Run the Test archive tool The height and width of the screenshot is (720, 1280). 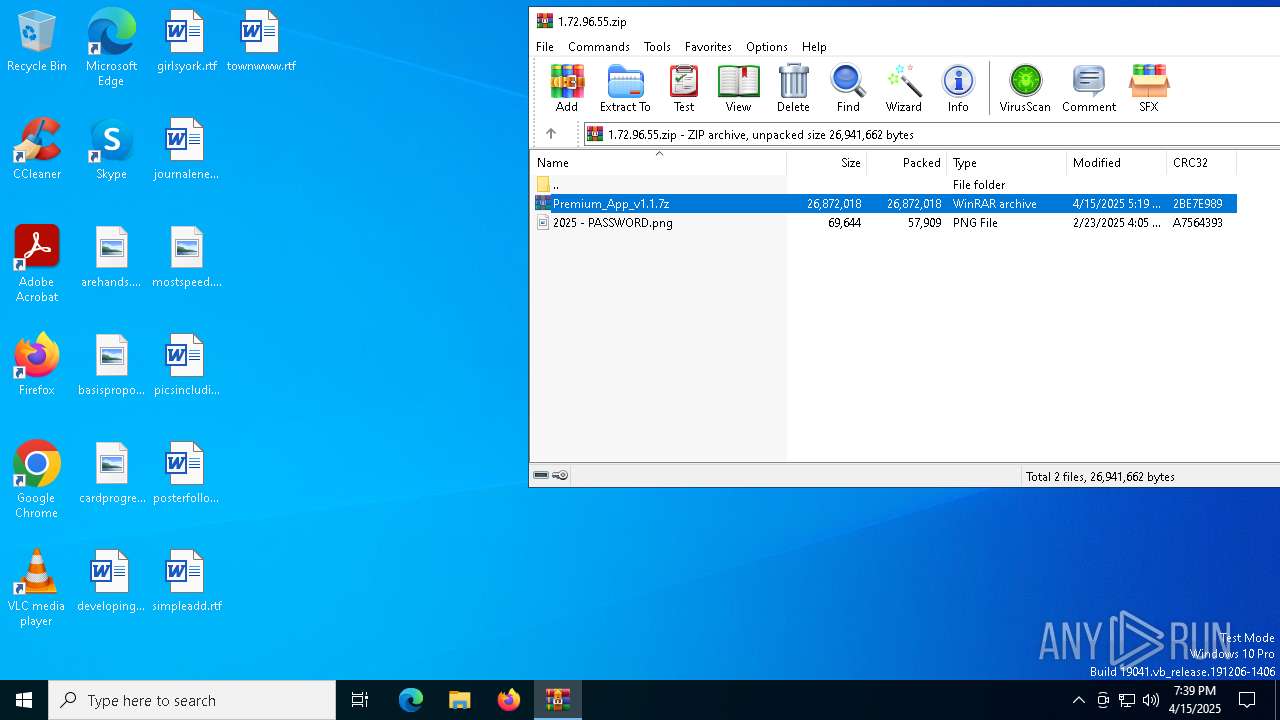pos(684,88)
